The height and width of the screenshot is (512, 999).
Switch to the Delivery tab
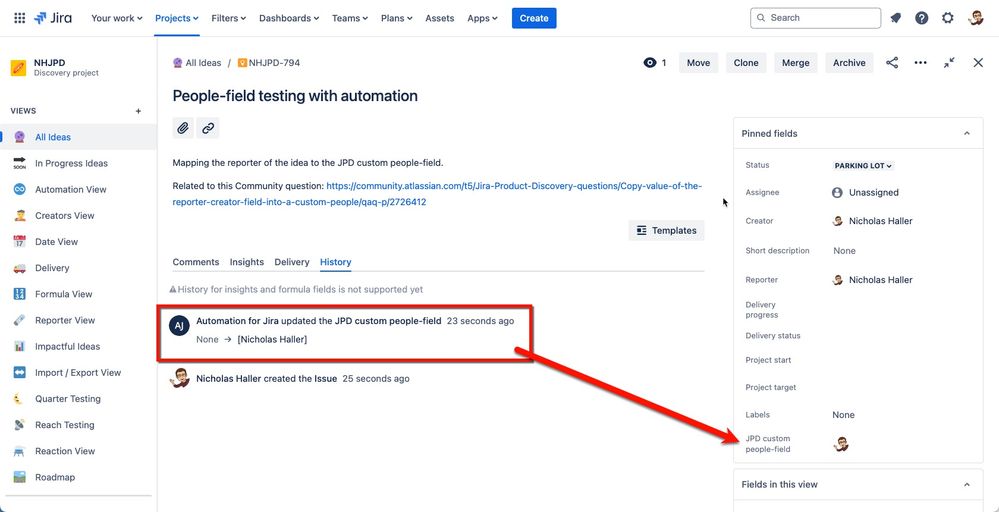(x=292, y=262)
